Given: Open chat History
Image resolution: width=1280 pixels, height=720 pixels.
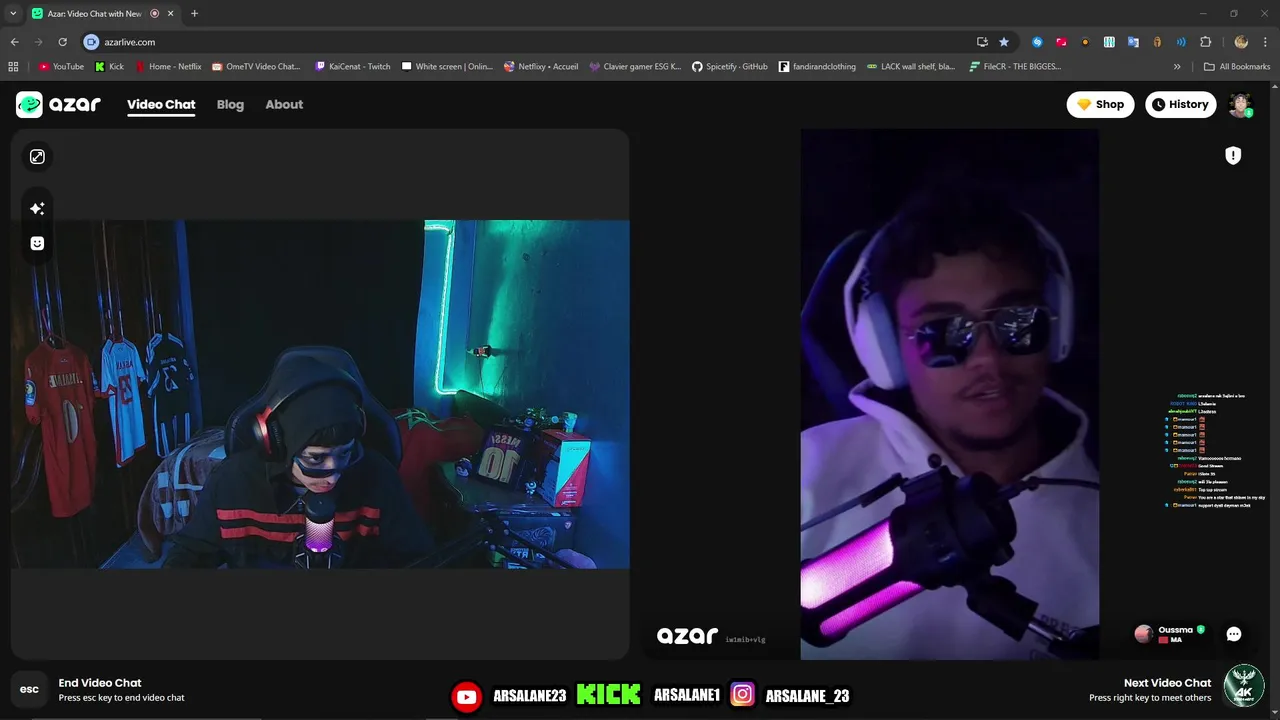Looking at the screenshot, I should pos(1180,104).
